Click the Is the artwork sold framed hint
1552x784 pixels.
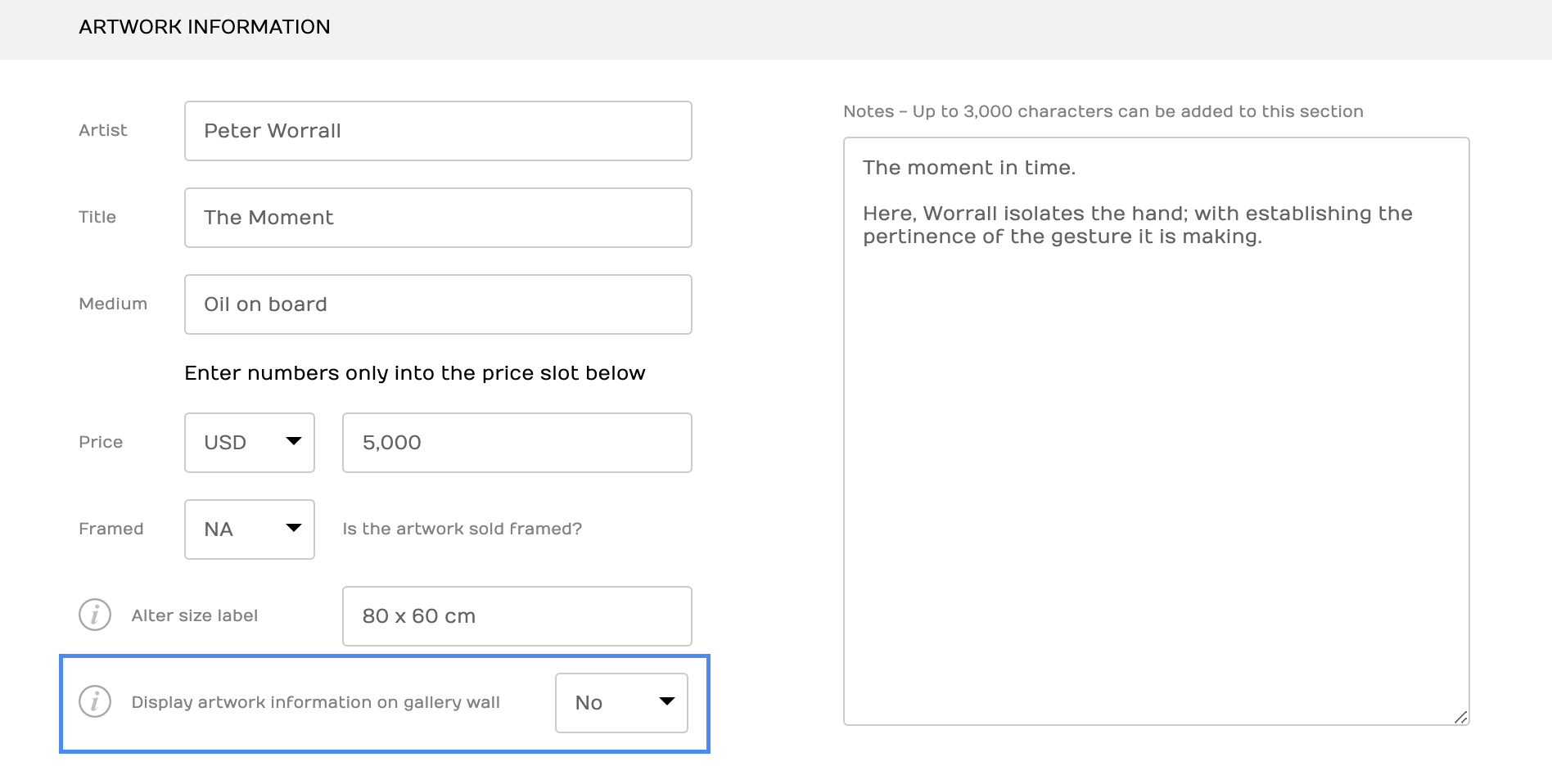tap(462, 529)
